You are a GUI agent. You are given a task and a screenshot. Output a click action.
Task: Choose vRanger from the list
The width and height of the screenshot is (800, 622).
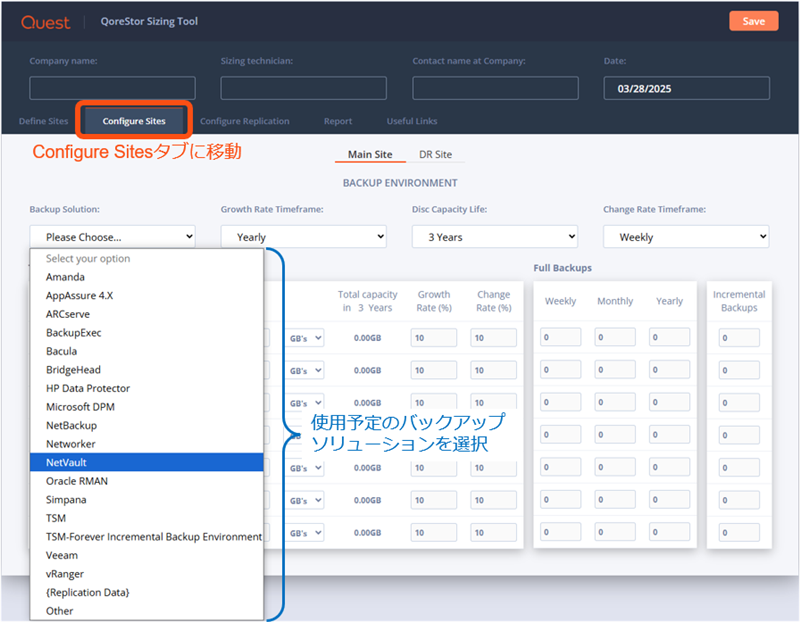tap(147, 574)
